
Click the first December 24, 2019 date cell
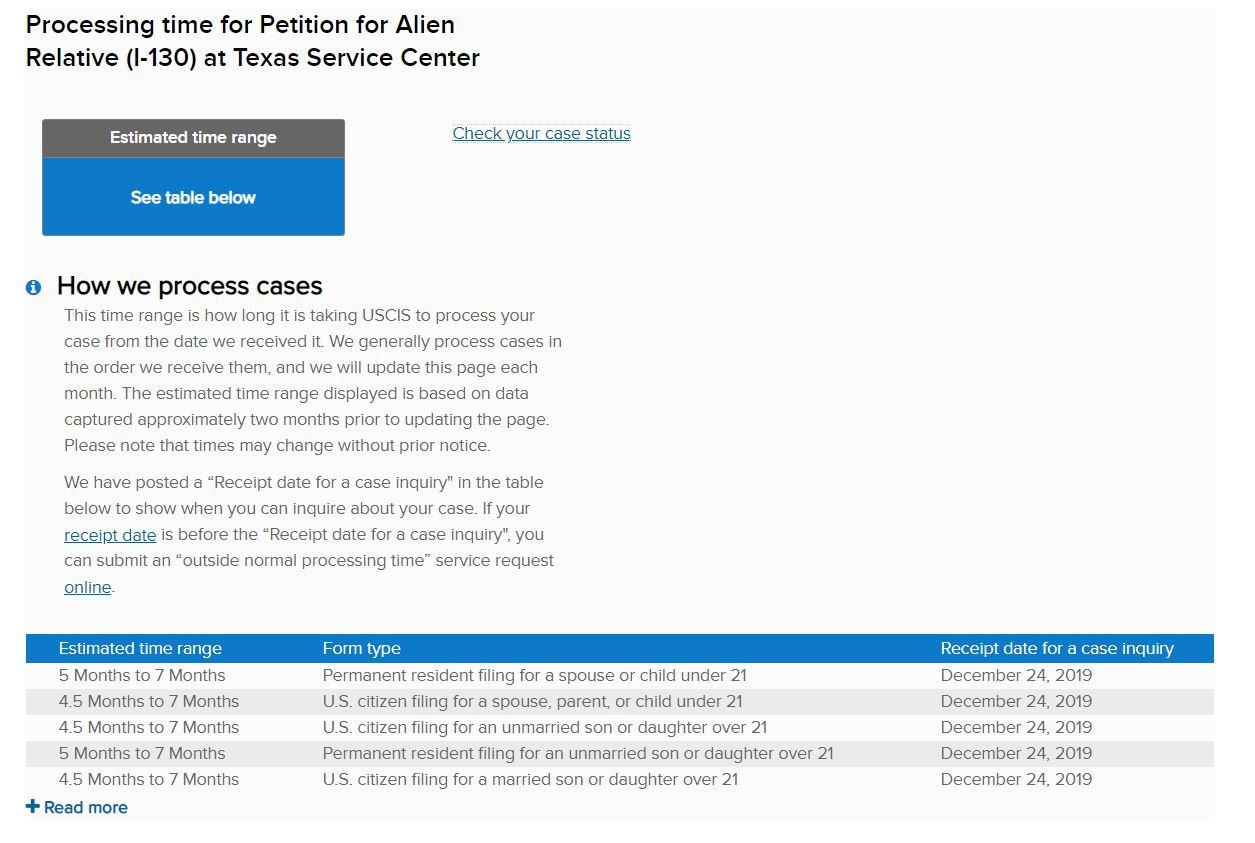click(x=1016, y=675)
